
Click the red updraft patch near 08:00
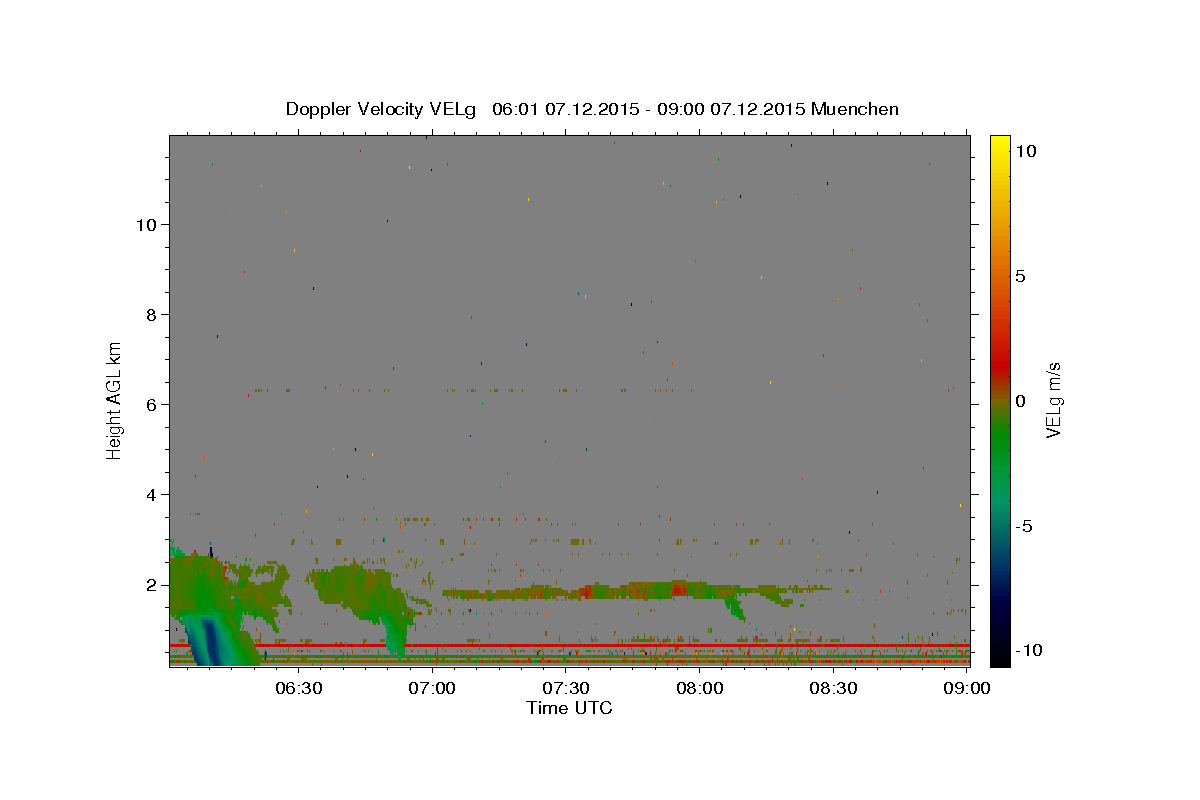pyautogui.click(x=680, y=589)
